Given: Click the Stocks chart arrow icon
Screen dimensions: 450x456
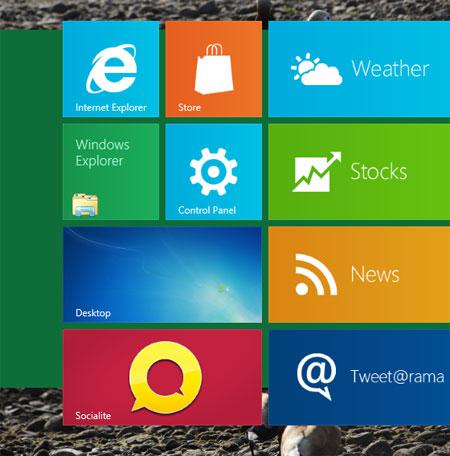Looking at the screenshot, I should [316, 172].
